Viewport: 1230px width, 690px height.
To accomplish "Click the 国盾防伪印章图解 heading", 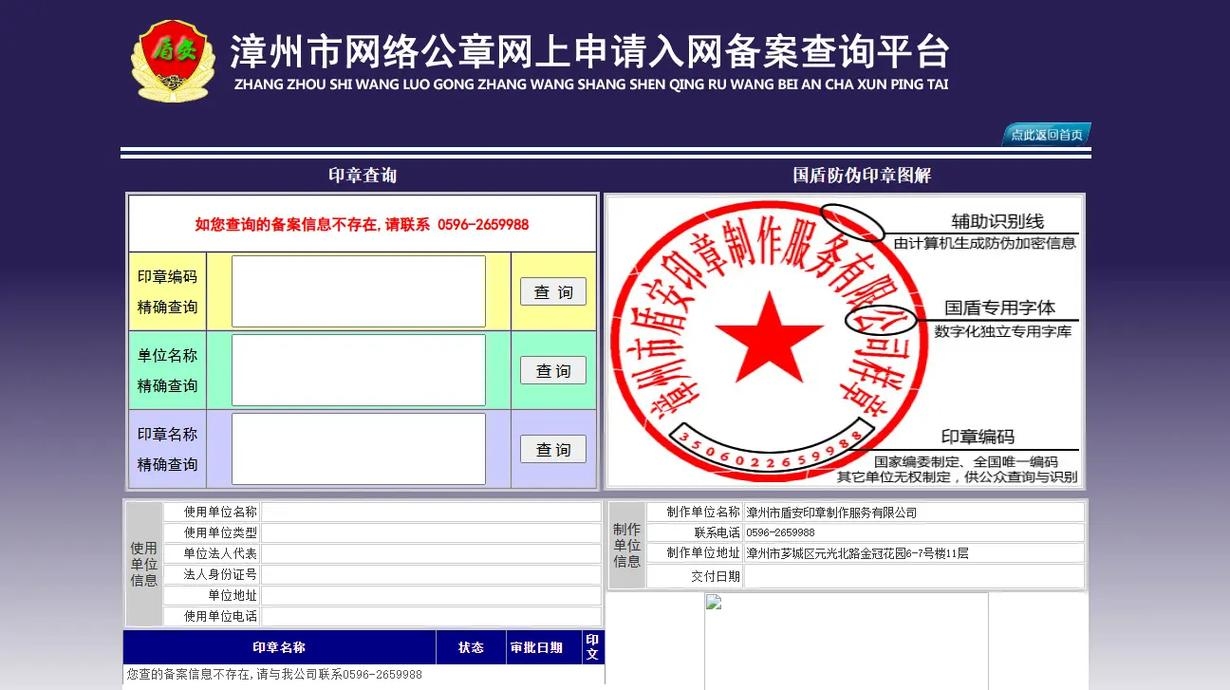I will [x=862, y=175].
